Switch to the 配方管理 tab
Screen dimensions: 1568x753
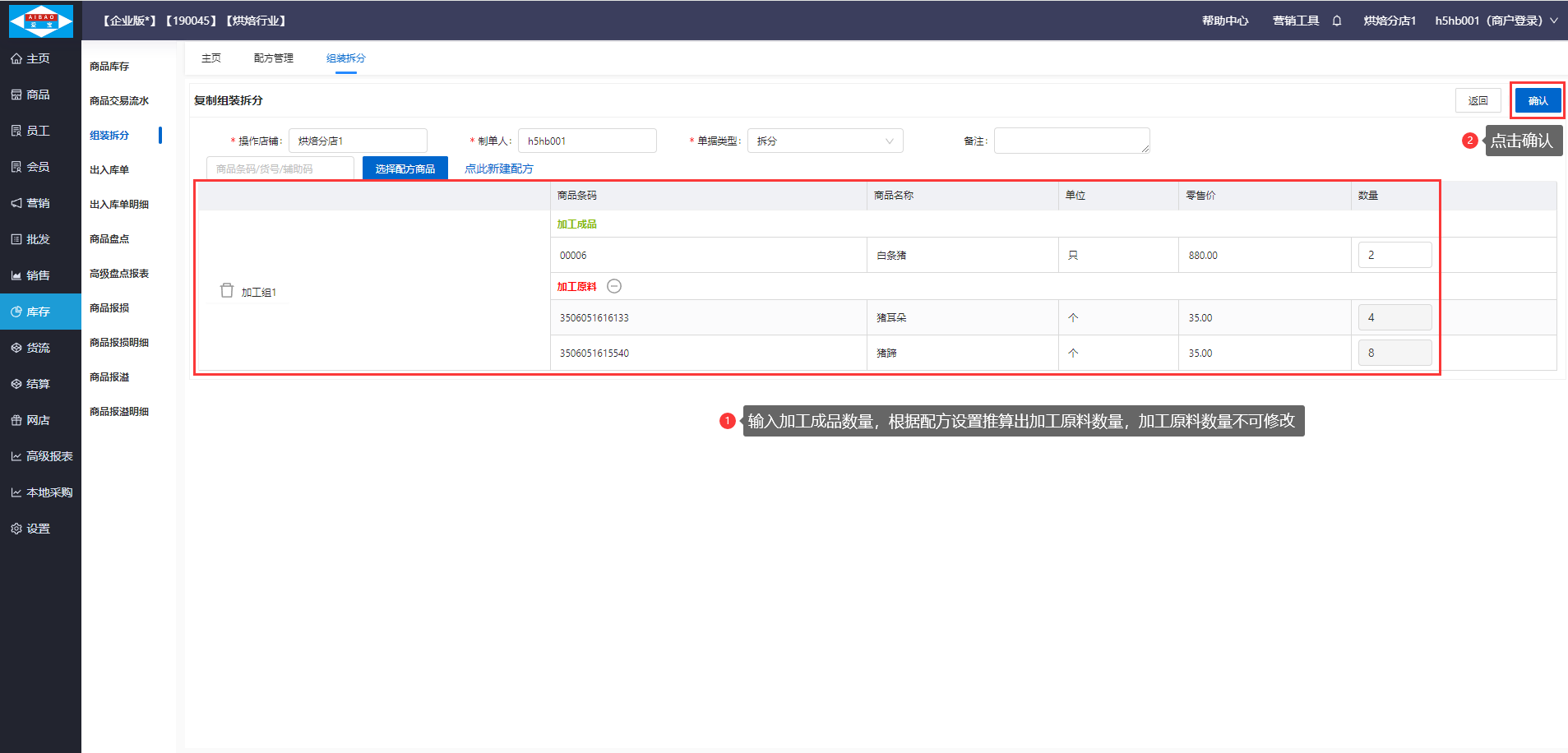[x=273, y=58]
